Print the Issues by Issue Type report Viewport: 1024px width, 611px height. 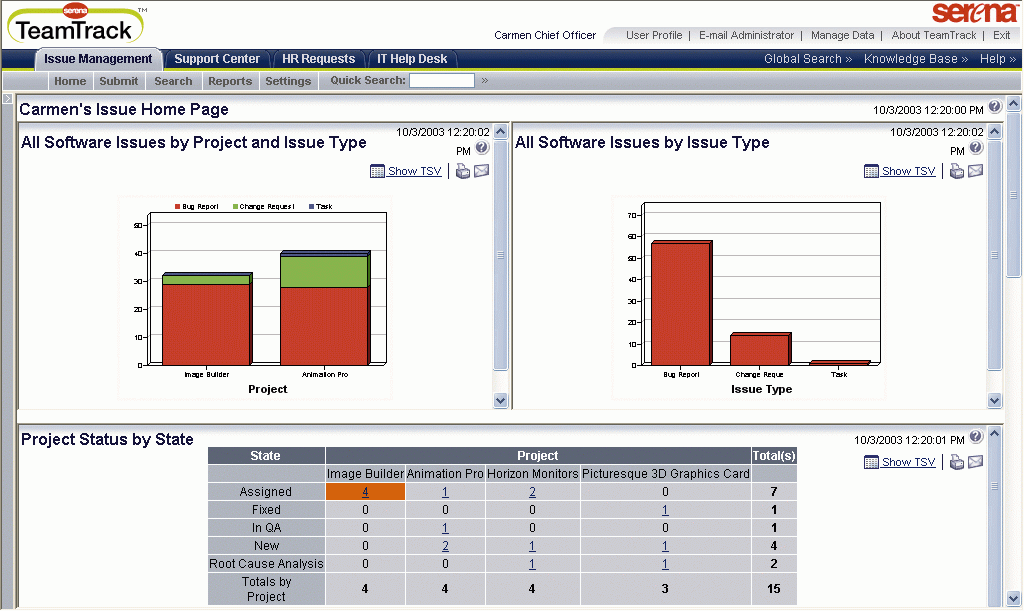(957, 171)
